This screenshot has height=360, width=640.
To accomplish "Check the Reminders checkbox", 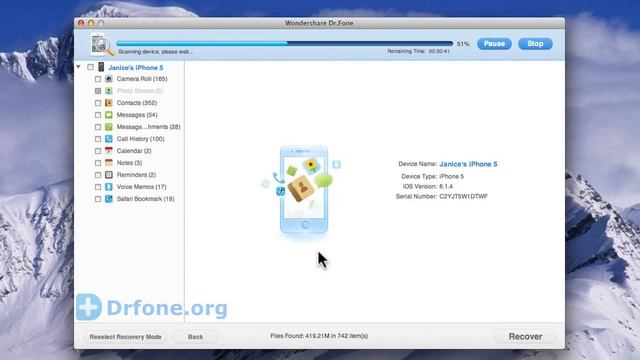I will pos(98,175).
